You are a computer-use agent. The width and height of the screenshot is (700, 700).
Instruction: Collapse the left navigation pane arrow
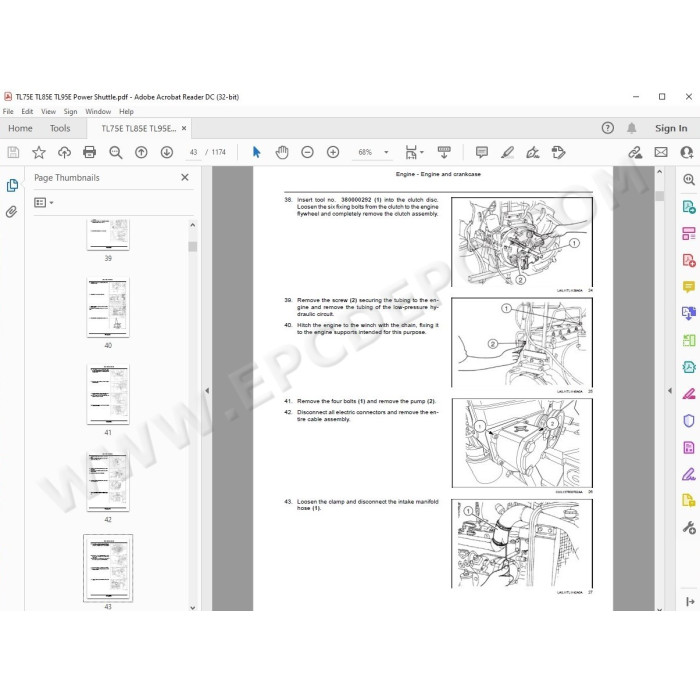point(207,391)
